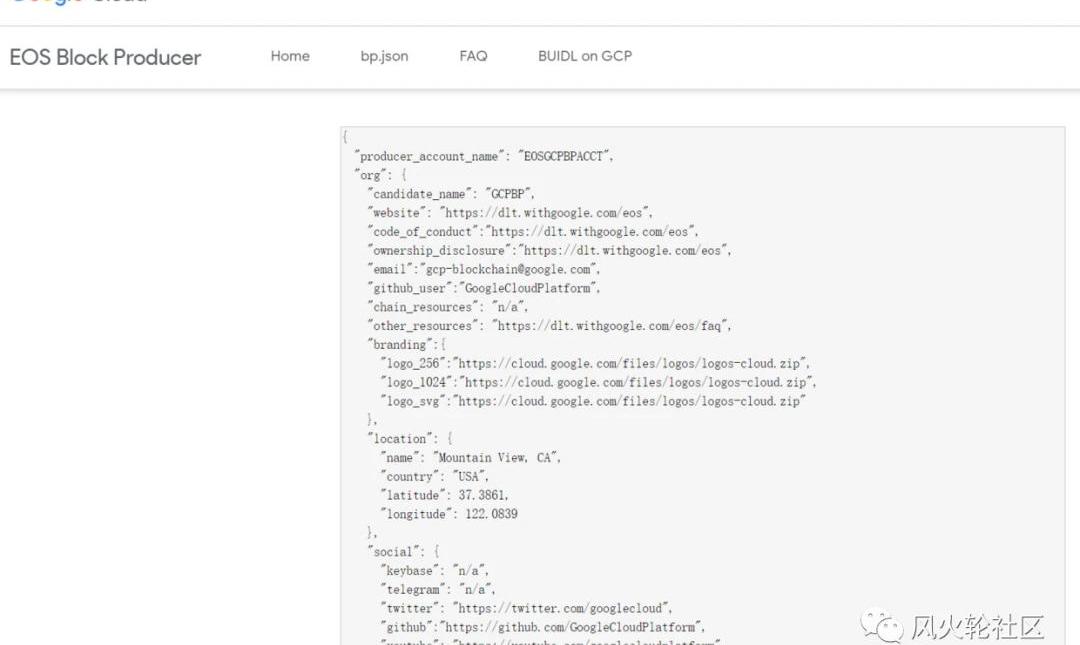Click the "website" URL line
The width and height of the screenshot is (1080, 645).
pos(510,213)
